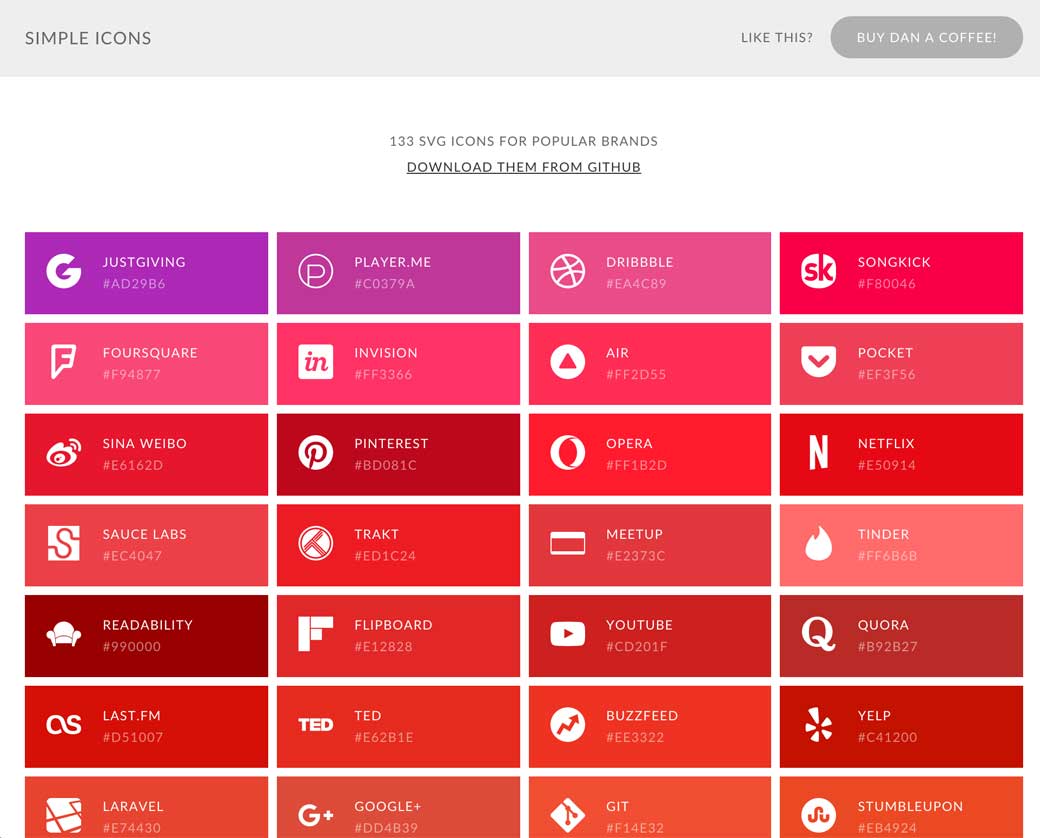Select the JustGiving purple color tile

146,273
